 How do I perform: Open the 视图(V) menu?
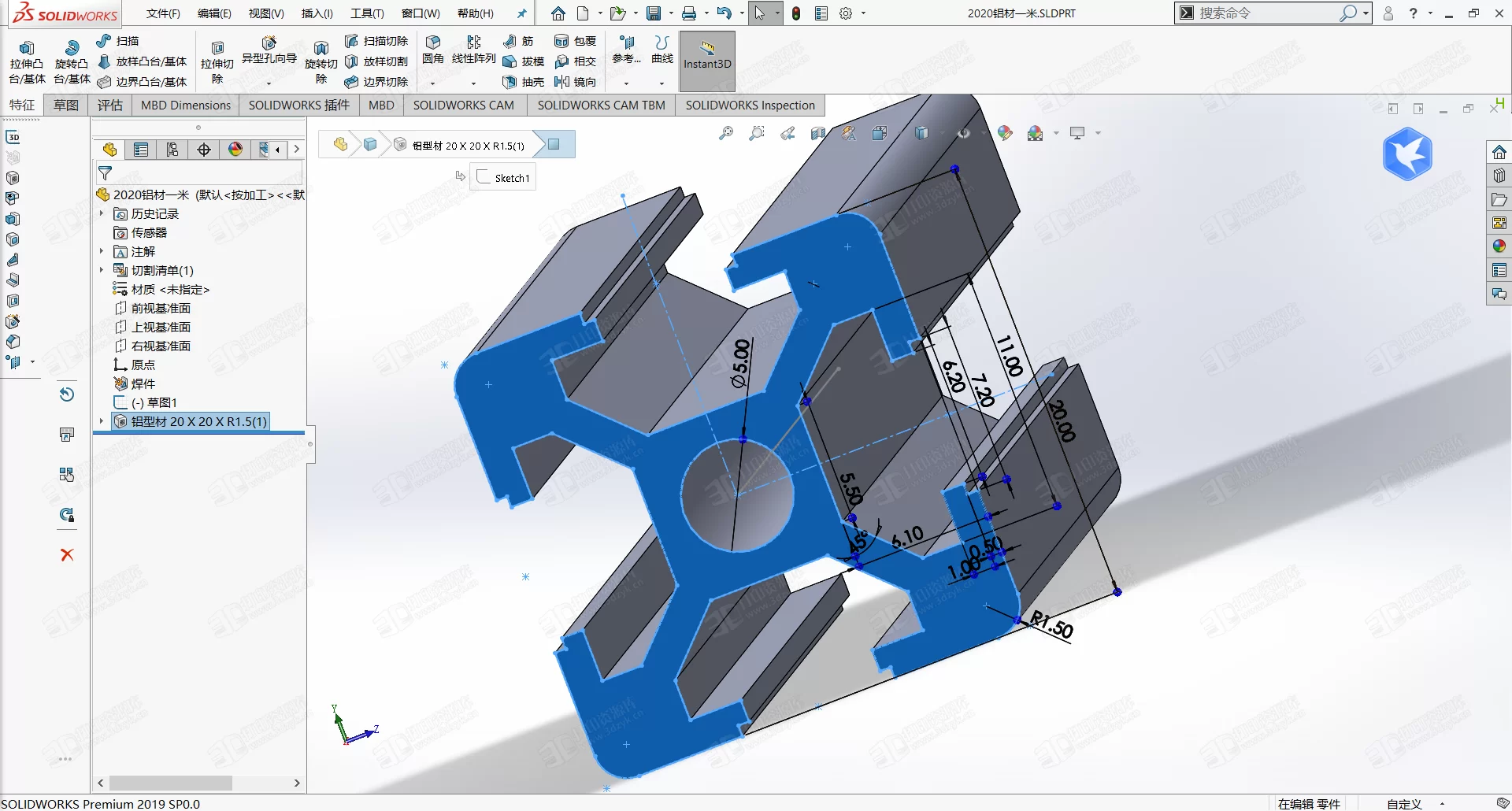(x=266, y=13)
